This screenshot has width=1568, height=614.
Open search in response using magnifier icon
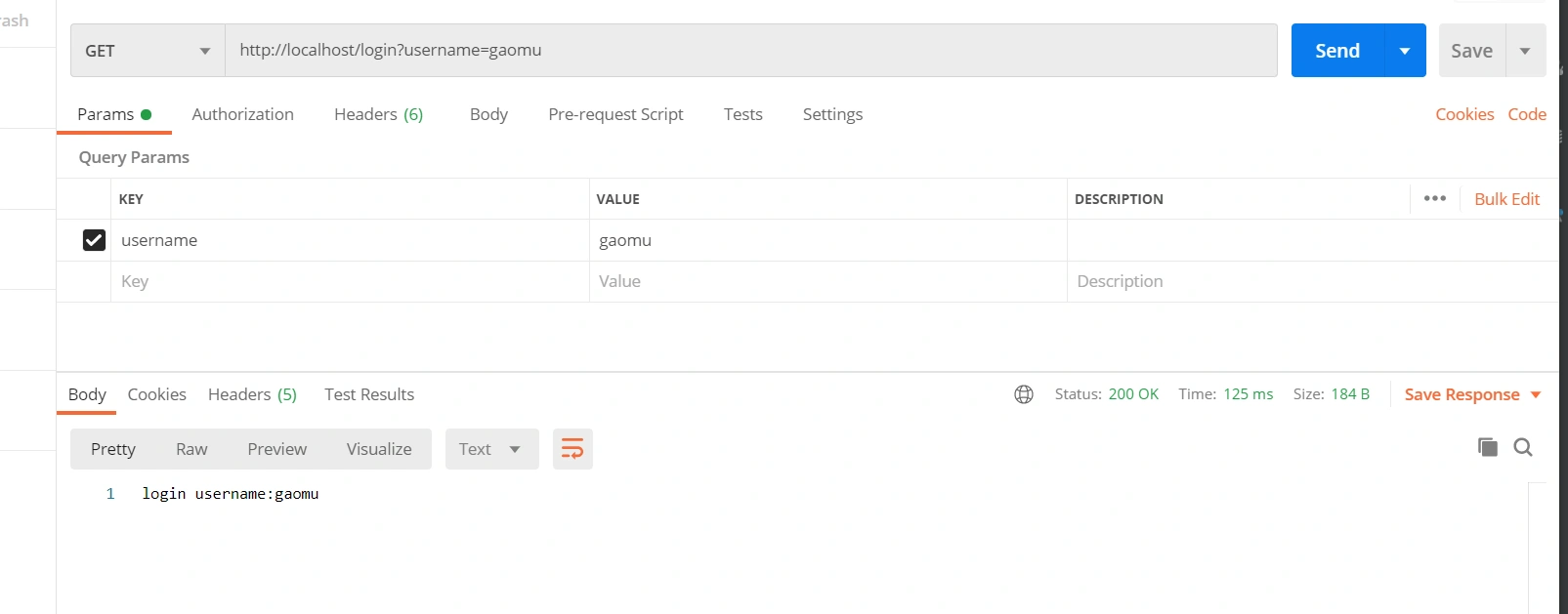1522,447
